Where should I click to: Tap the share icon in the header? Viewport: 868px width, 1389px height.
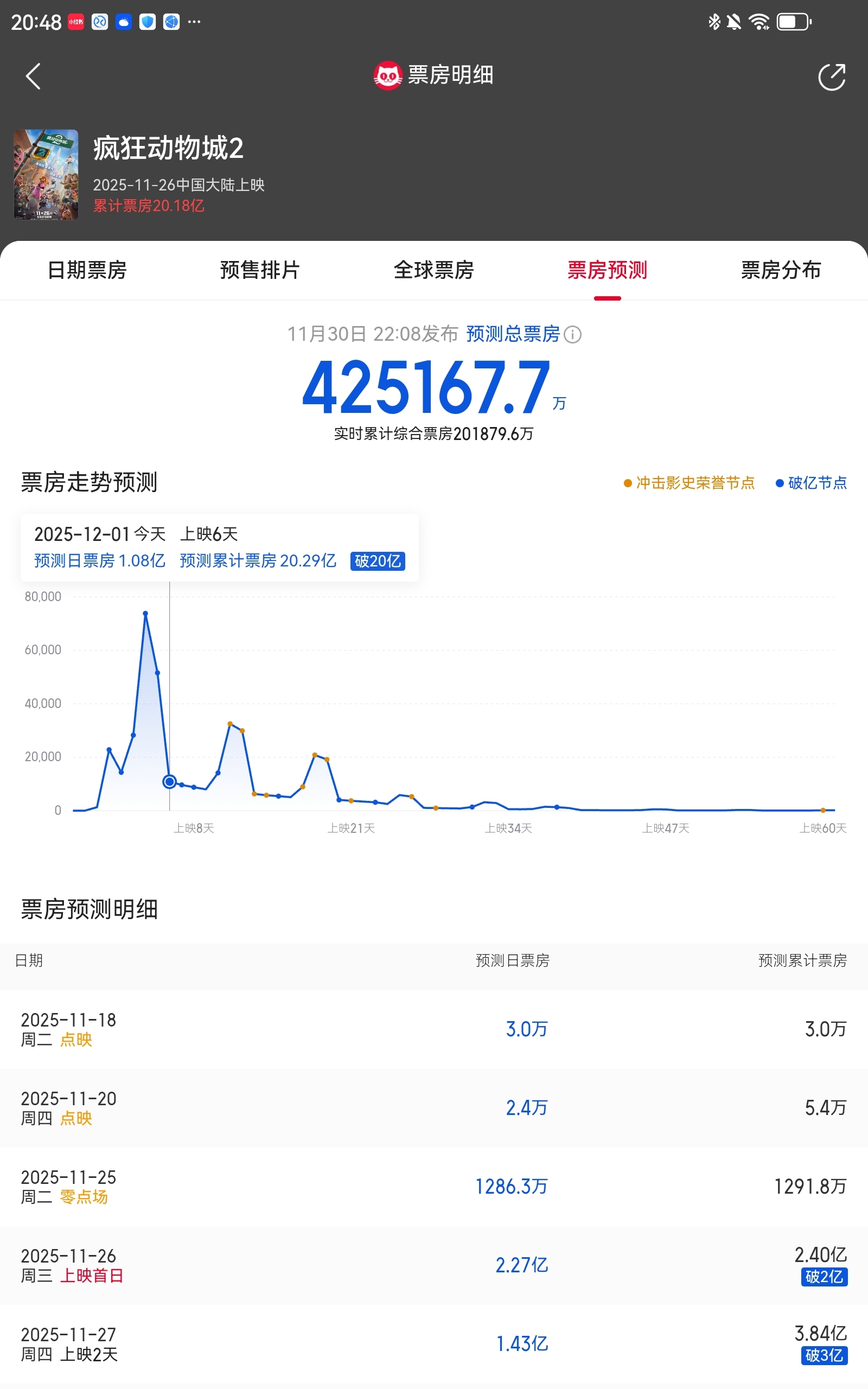tap(831, 77)
